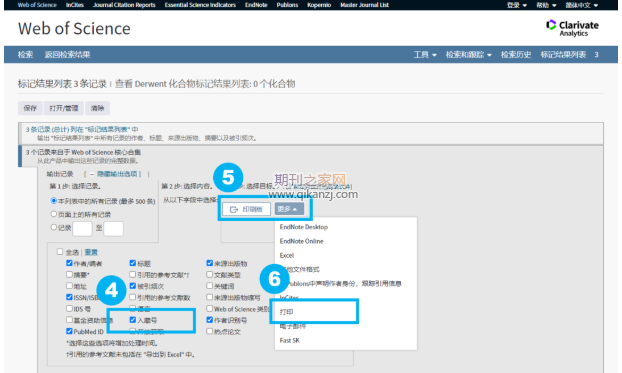Select 页面上的所有记录 radio option
The height and width of the screenshot is (373, 622).
pos(54,214)
